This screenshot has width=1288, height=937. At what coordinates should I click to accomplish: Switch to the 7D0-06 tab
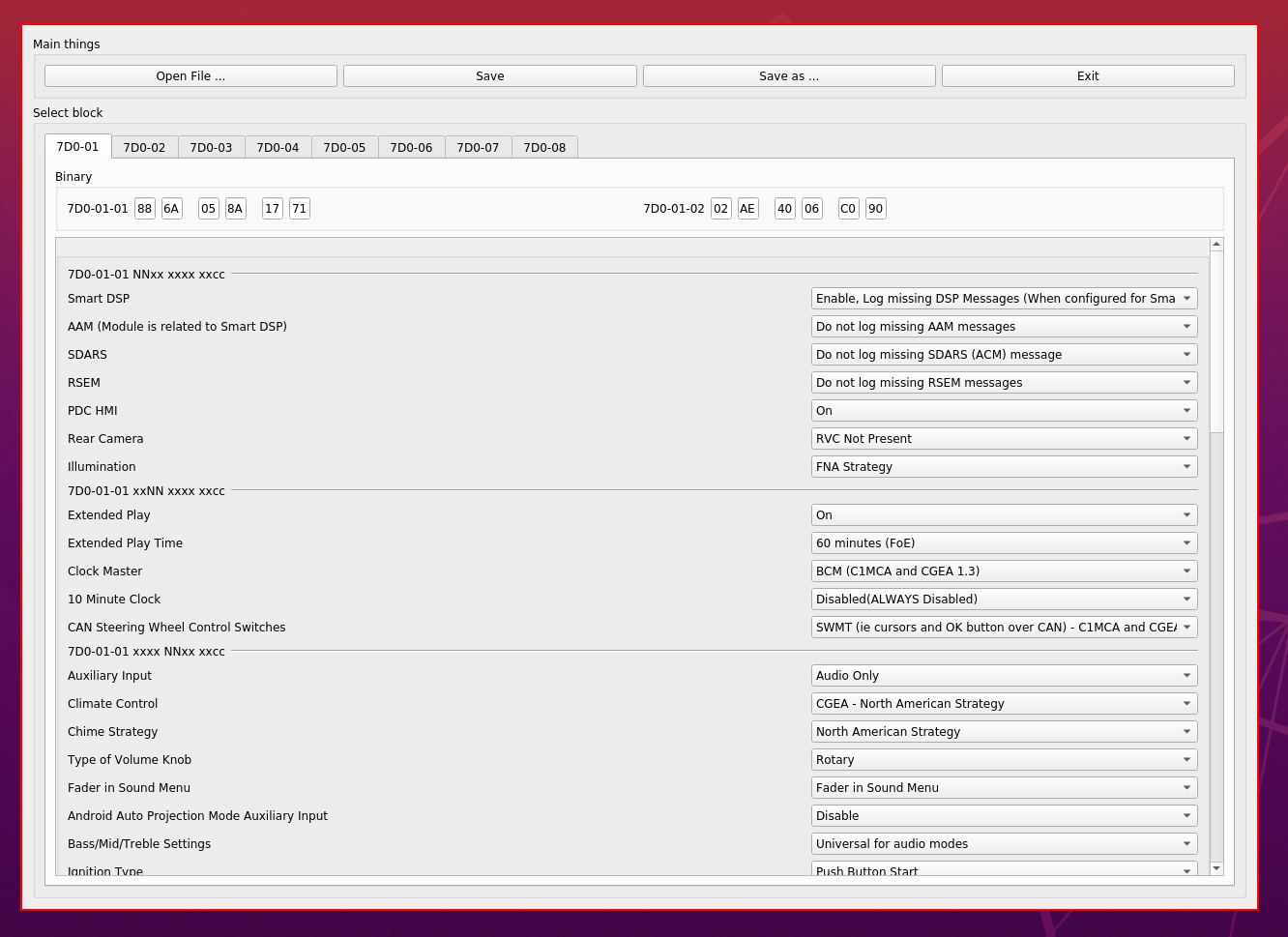pyautogui.click(x=411, y=148)
